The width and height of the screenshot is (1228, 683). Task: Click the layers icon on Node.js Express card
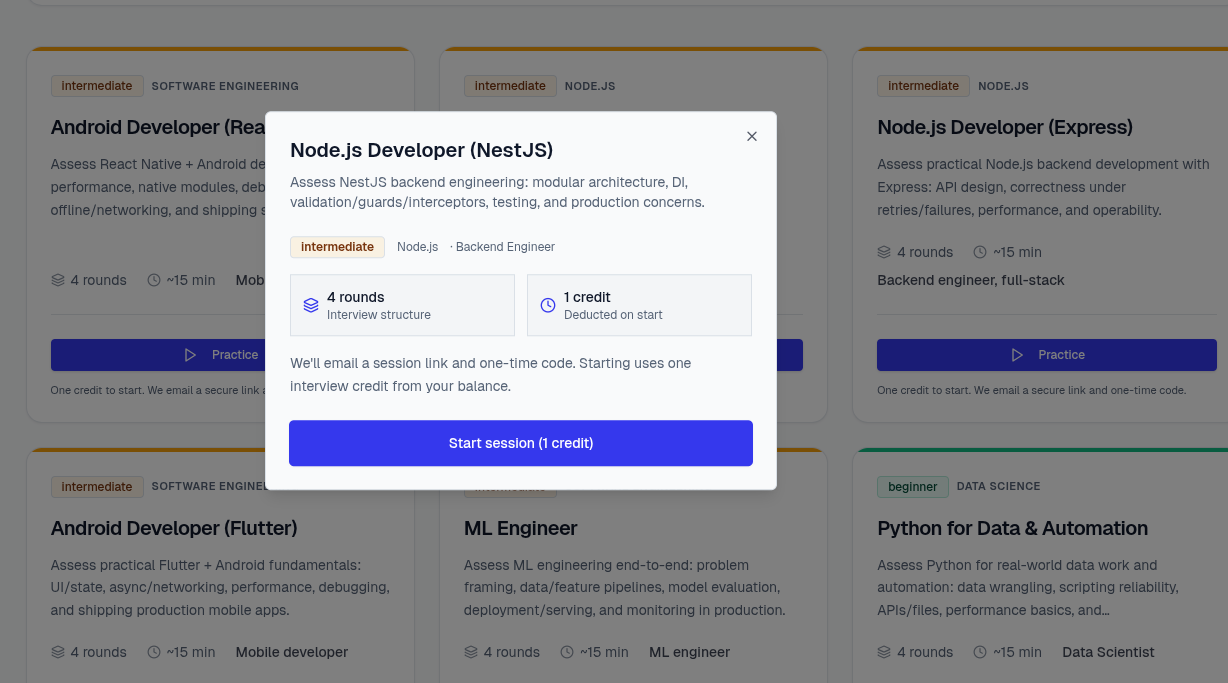pyautogui.click(x=884, y=252)
